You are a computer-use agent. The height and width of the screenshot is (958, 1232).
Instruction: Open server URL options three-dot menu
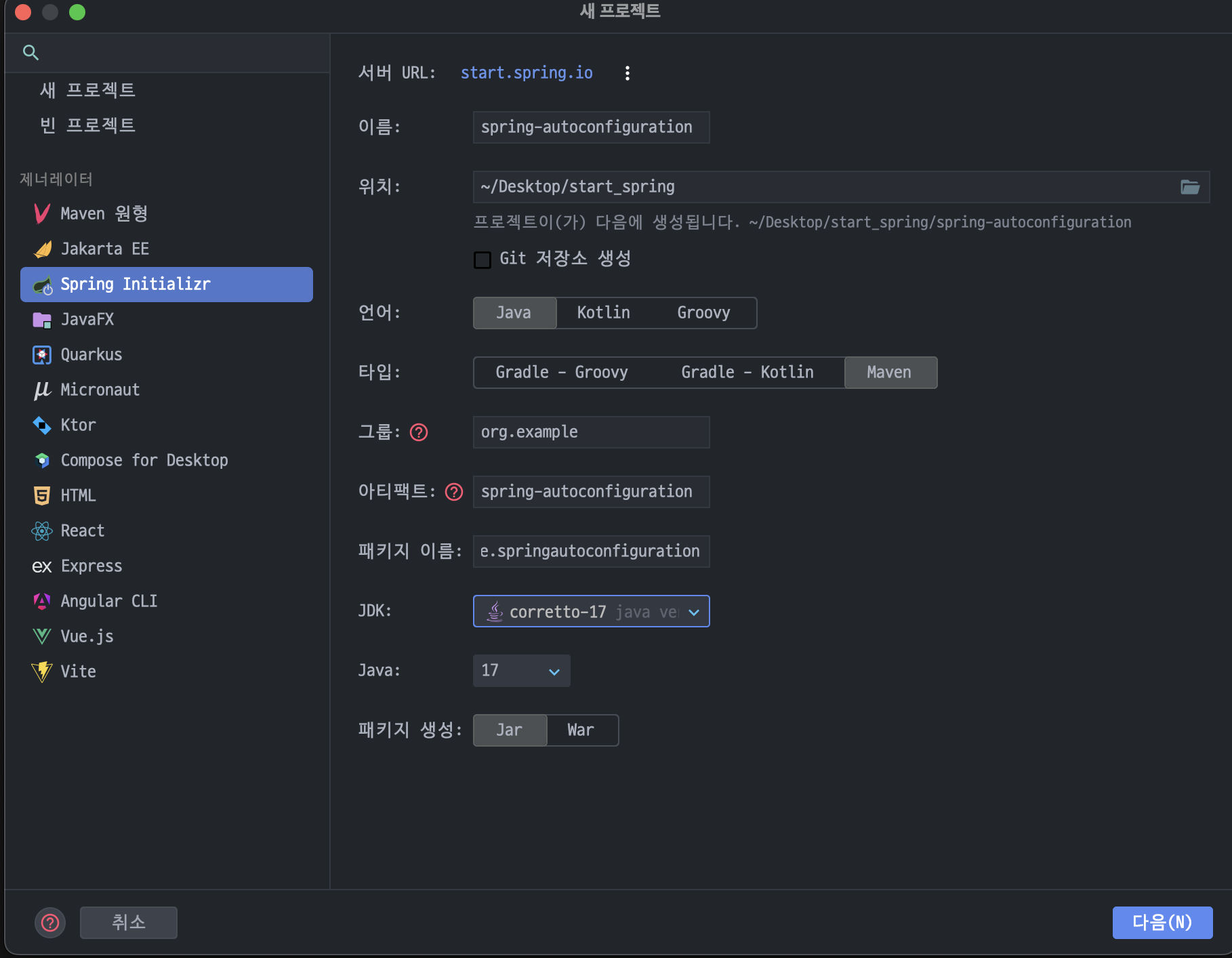(x=628, y=73)
